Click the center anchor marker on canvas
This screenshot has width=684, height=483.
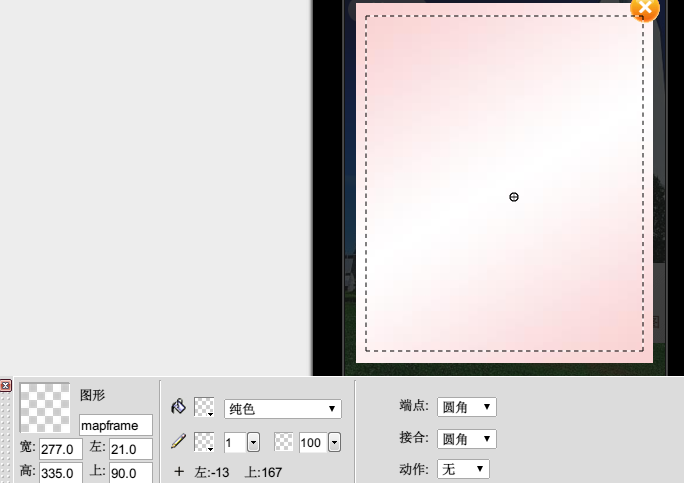514,197
